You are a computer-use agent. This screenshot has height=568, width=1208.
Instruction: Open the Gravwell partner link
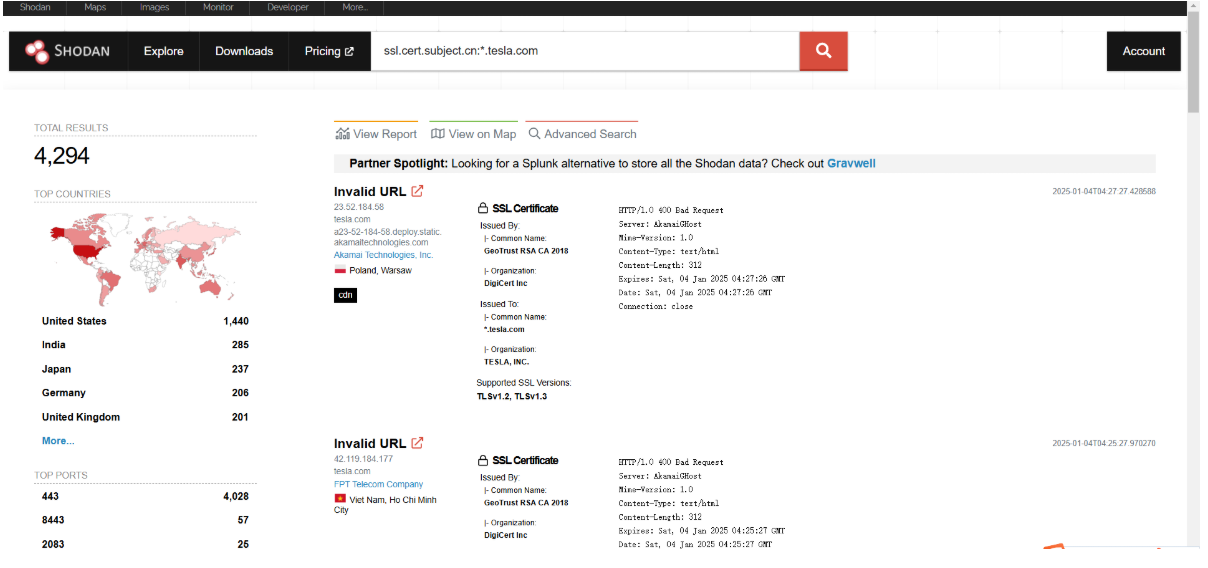click(x=851, y=164)
